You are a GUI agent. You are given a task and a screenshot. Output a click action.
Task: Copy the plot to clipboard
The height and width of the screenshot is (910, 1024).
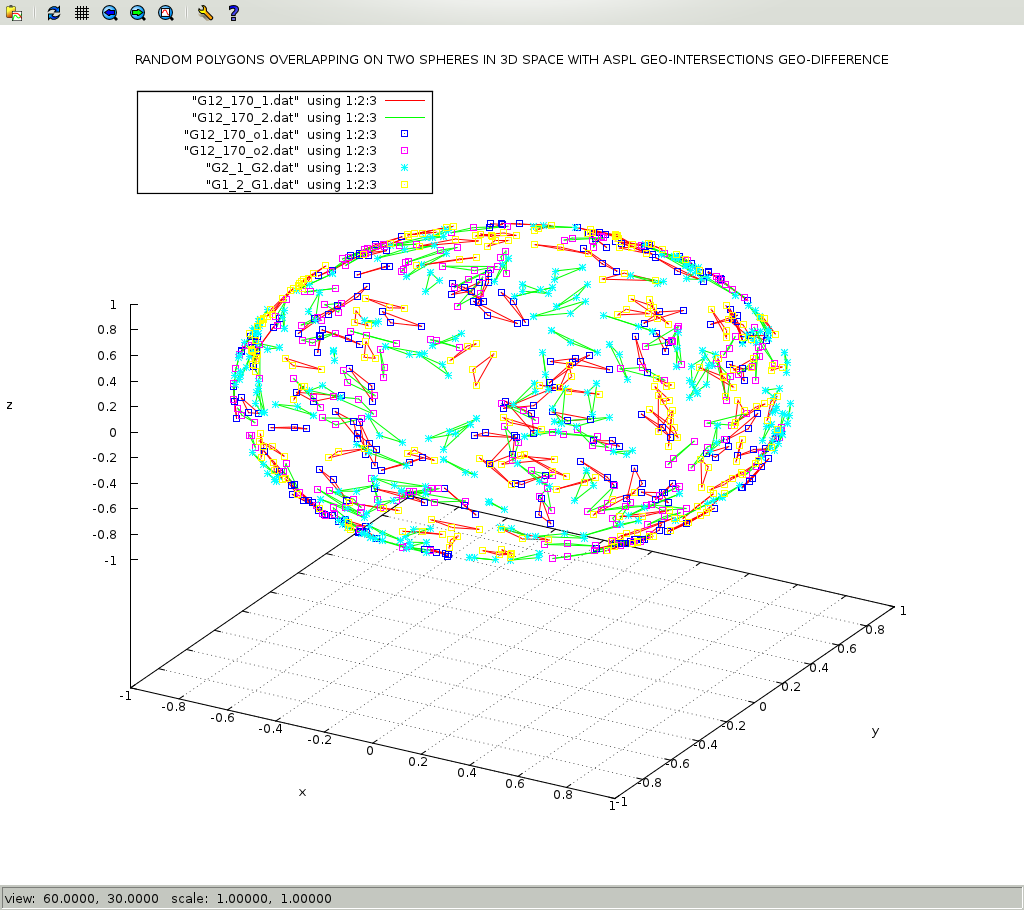point(14,13)
